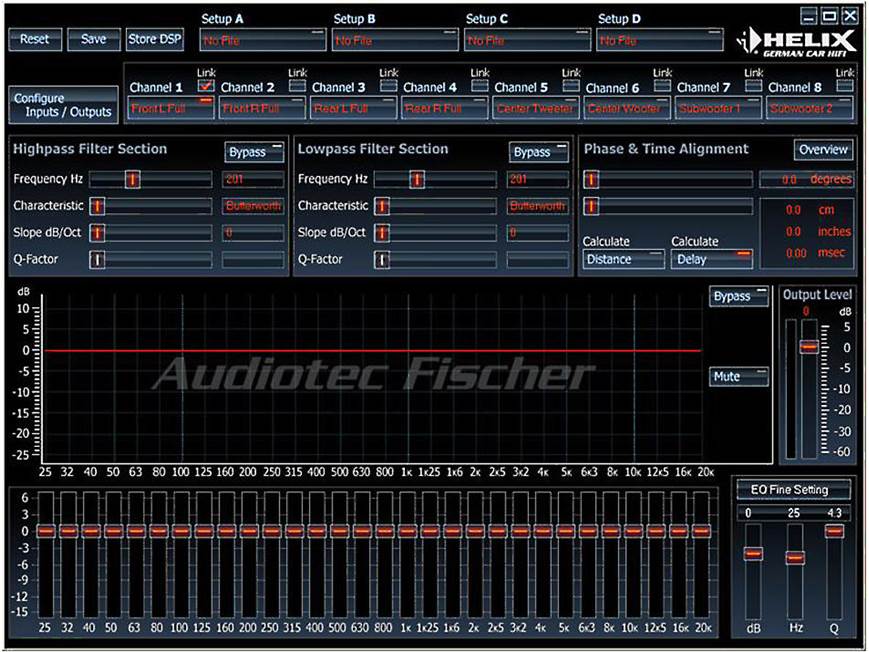
Task: Enable the Channel 2 Link checkbox
Action: [297, 86]
